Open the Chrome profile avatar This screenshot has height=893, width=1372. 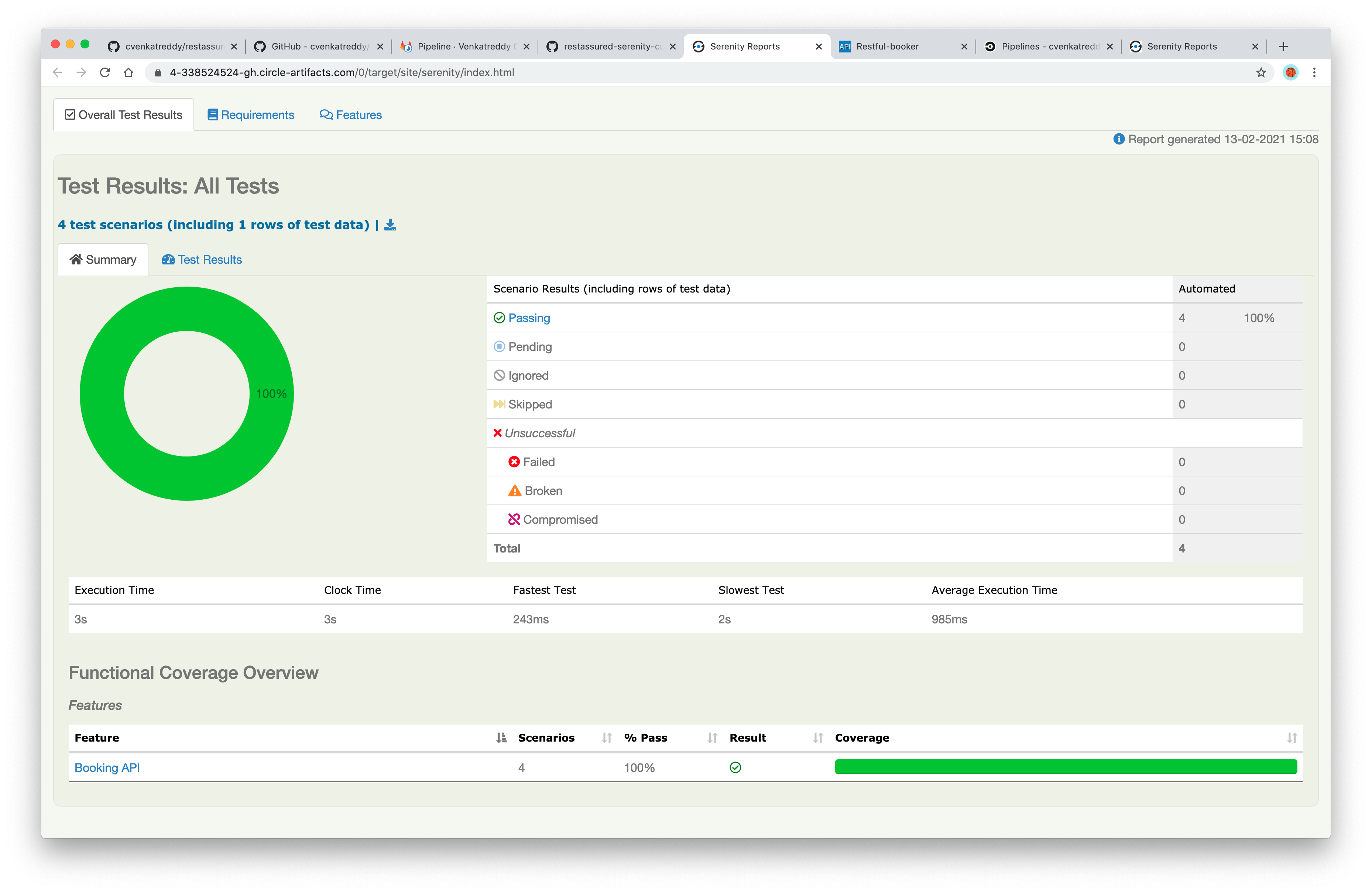pyautogui.click(x=1291, y=73)
